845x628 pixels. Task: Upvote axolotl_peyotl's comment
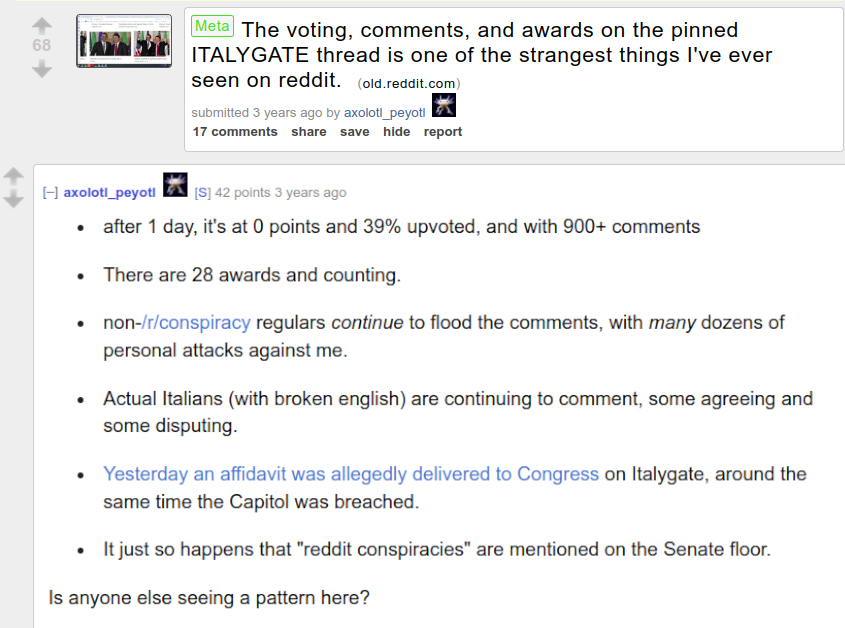pos(14,177)
